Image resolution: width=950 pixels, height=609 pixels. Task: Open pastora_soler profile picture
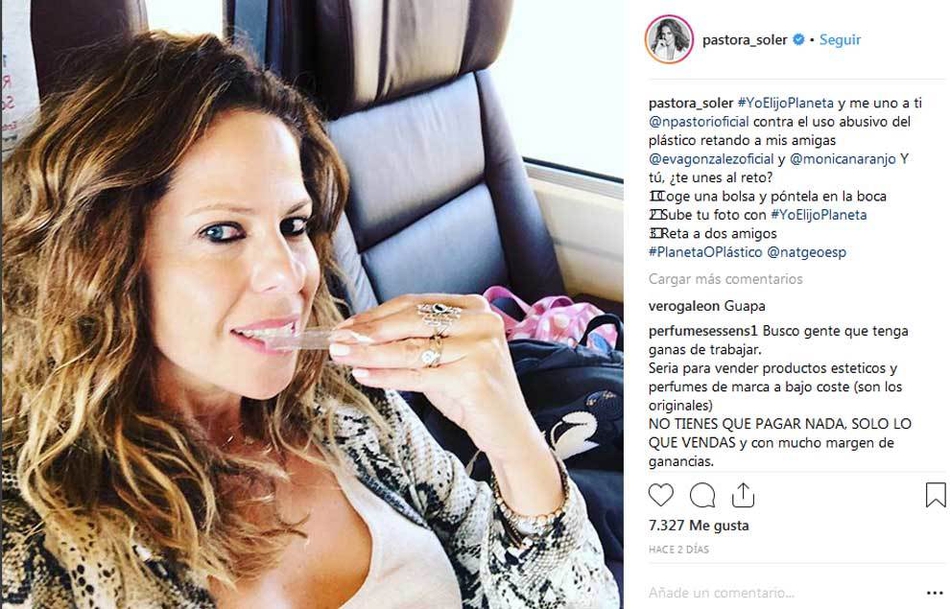click(x=669, y=39)
